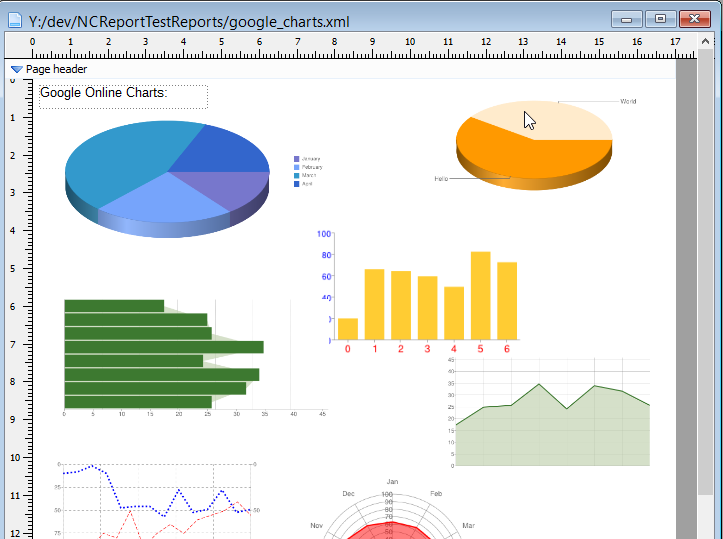Click the document icon in title bar
Screen dimensions: 723x539
[15, 20]
